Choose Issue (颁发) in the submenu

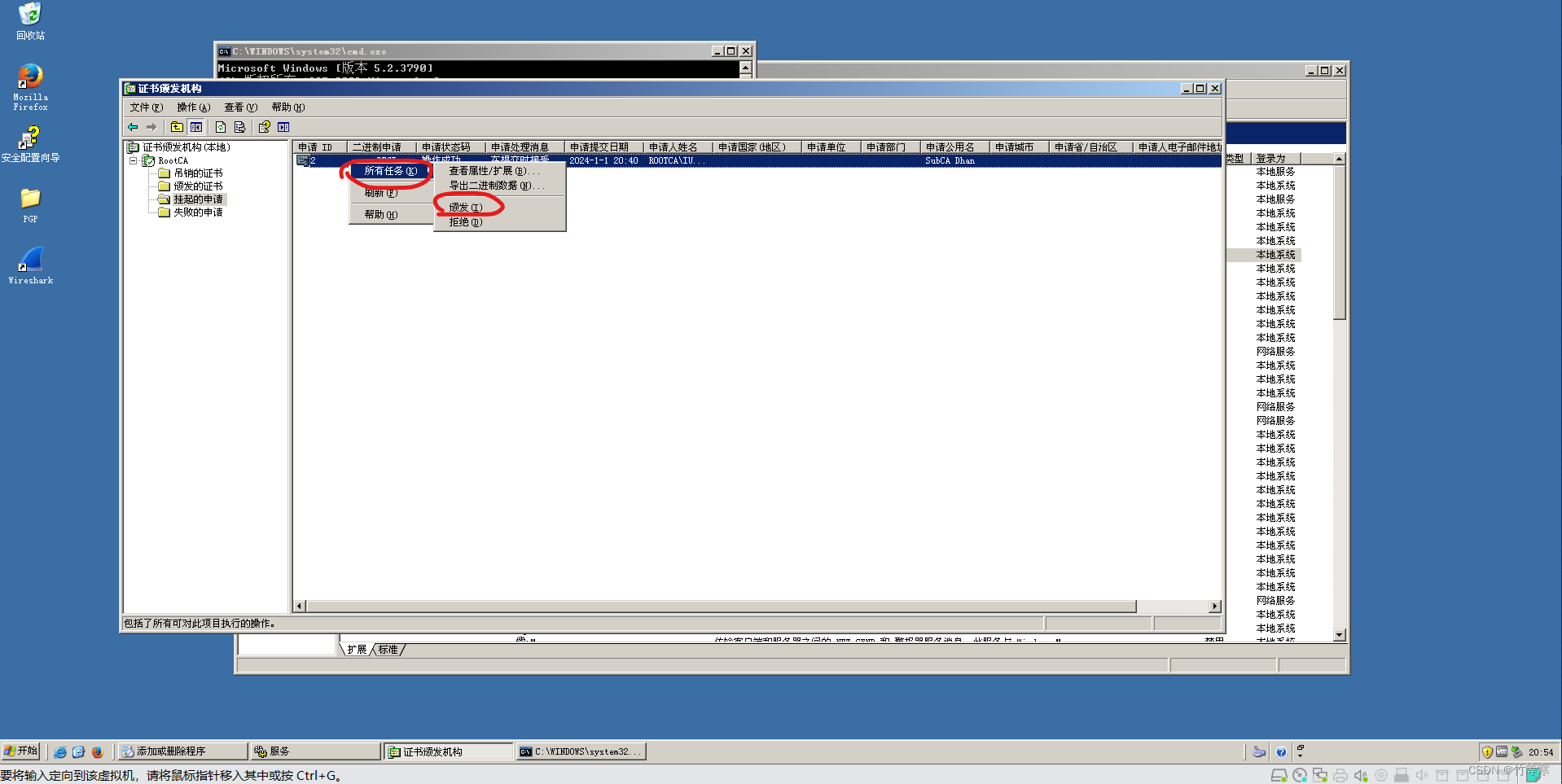tap(500, 208)
